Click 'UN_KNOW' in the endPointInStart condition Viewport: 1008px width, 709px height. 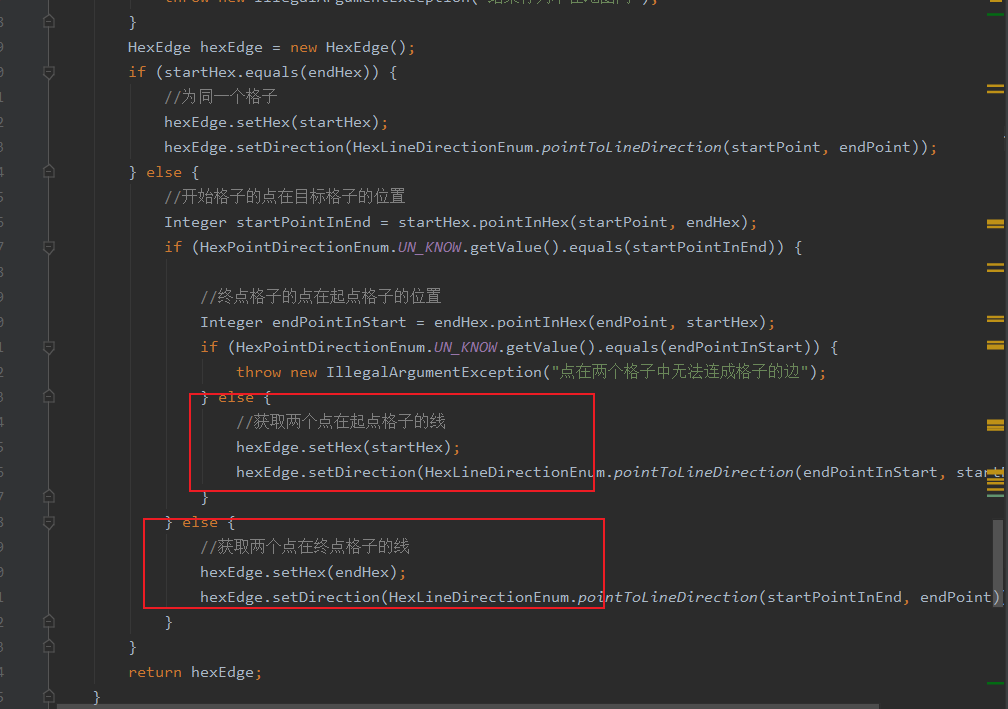click(x=465, y=348)
